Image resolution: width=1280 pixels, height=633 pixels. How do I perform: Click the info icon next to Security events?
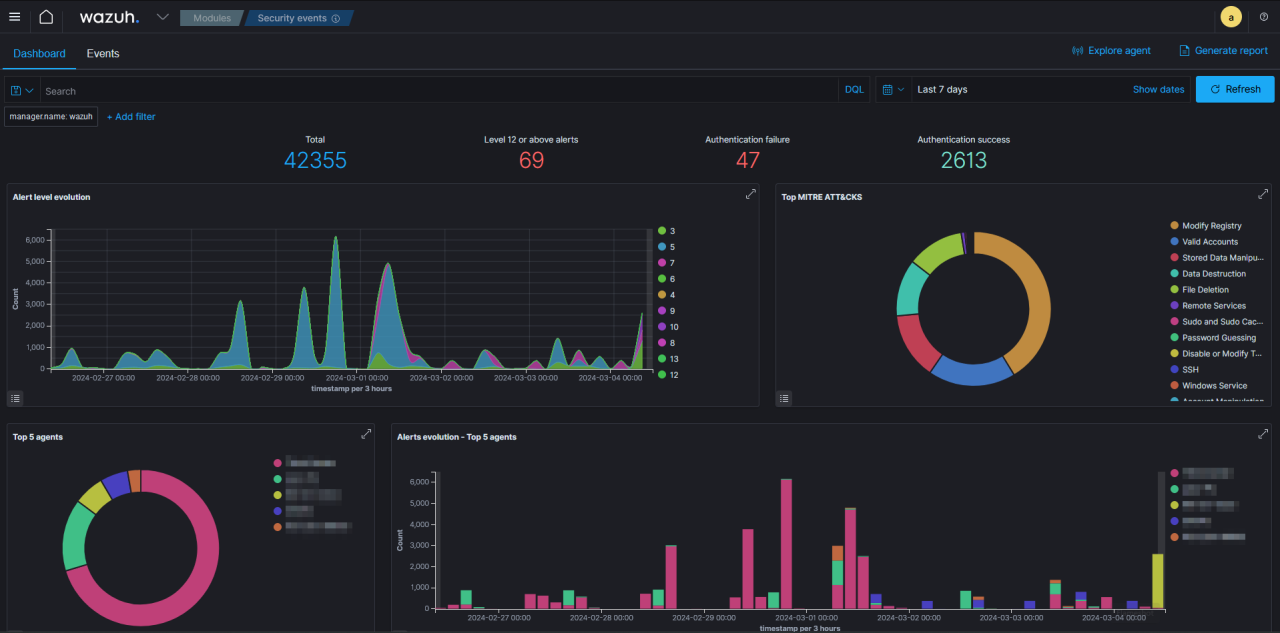tap(334, 17)
